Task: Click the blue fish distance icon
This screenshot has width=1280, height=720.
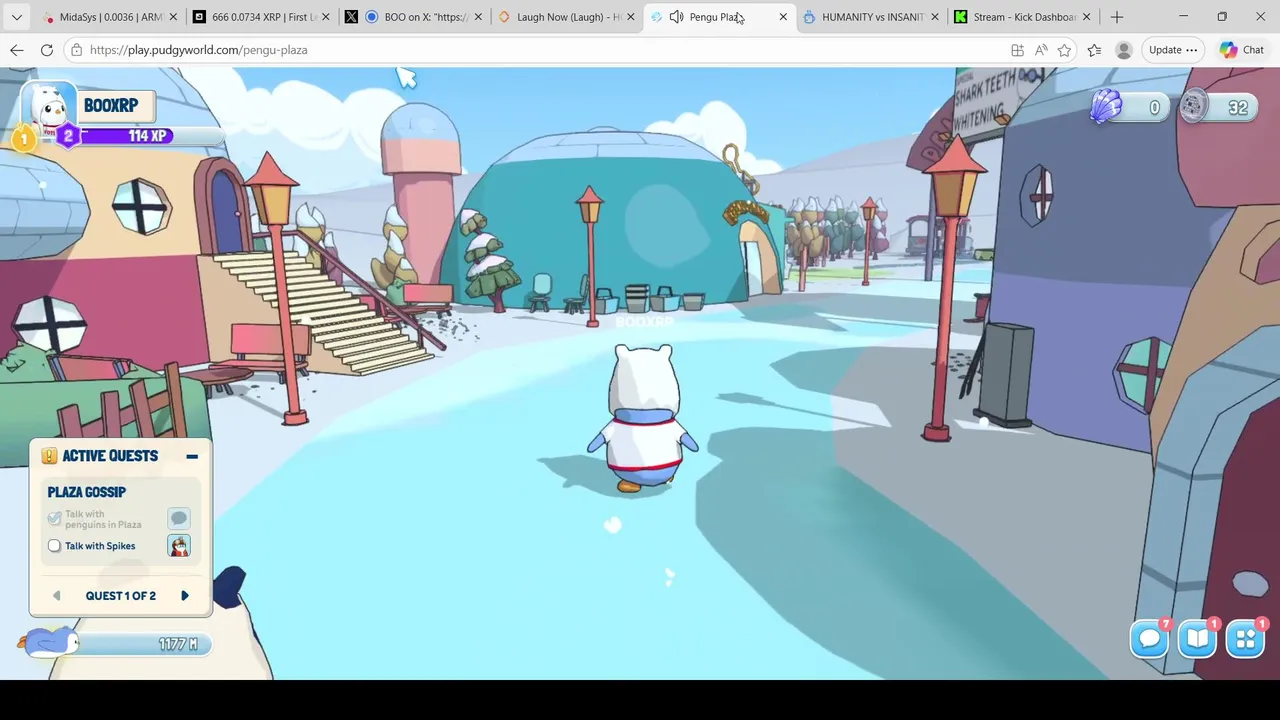Action: pos(47,642)
